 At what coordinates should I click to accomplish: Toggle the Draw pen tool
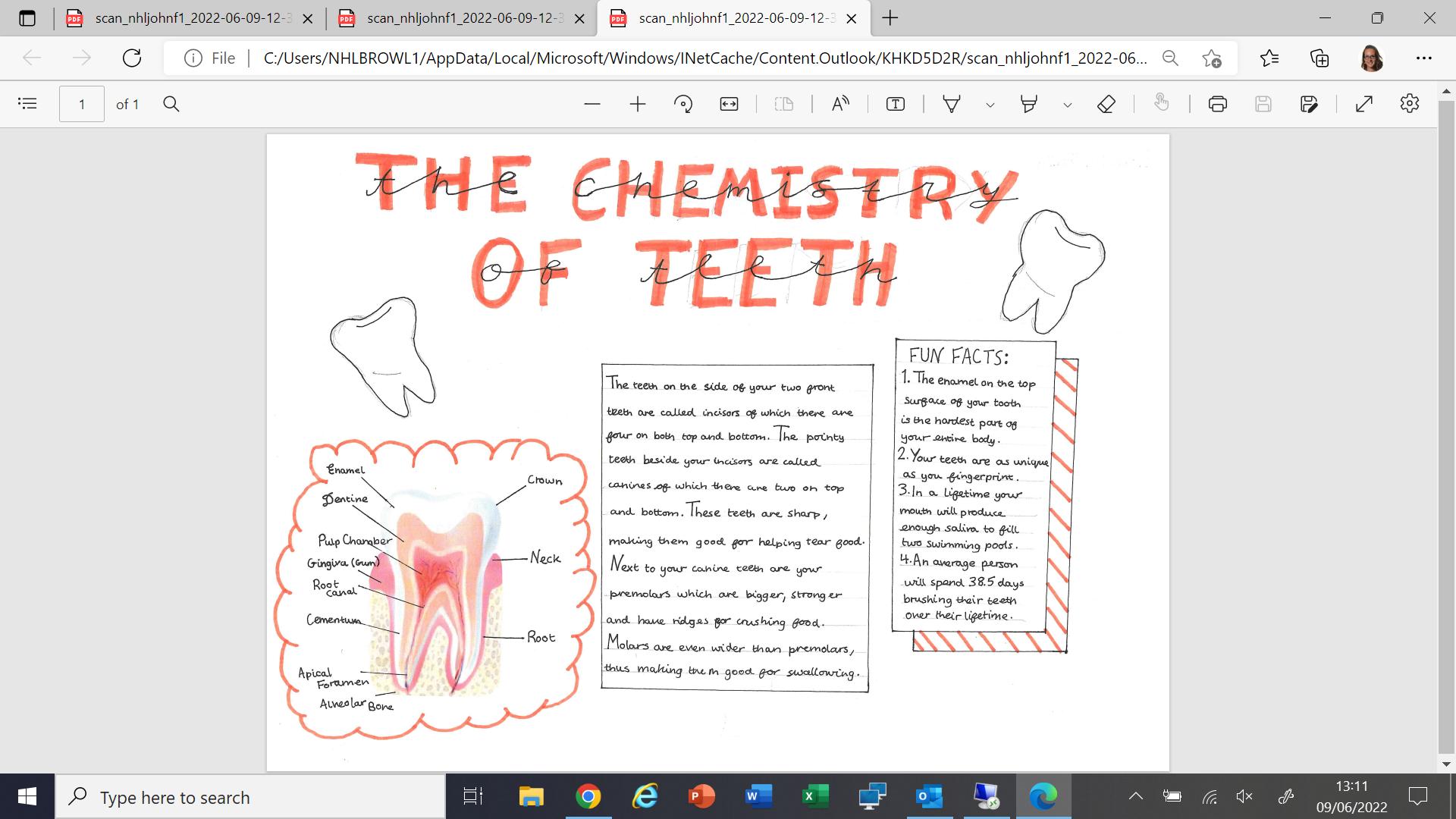[x=951, y=104]
